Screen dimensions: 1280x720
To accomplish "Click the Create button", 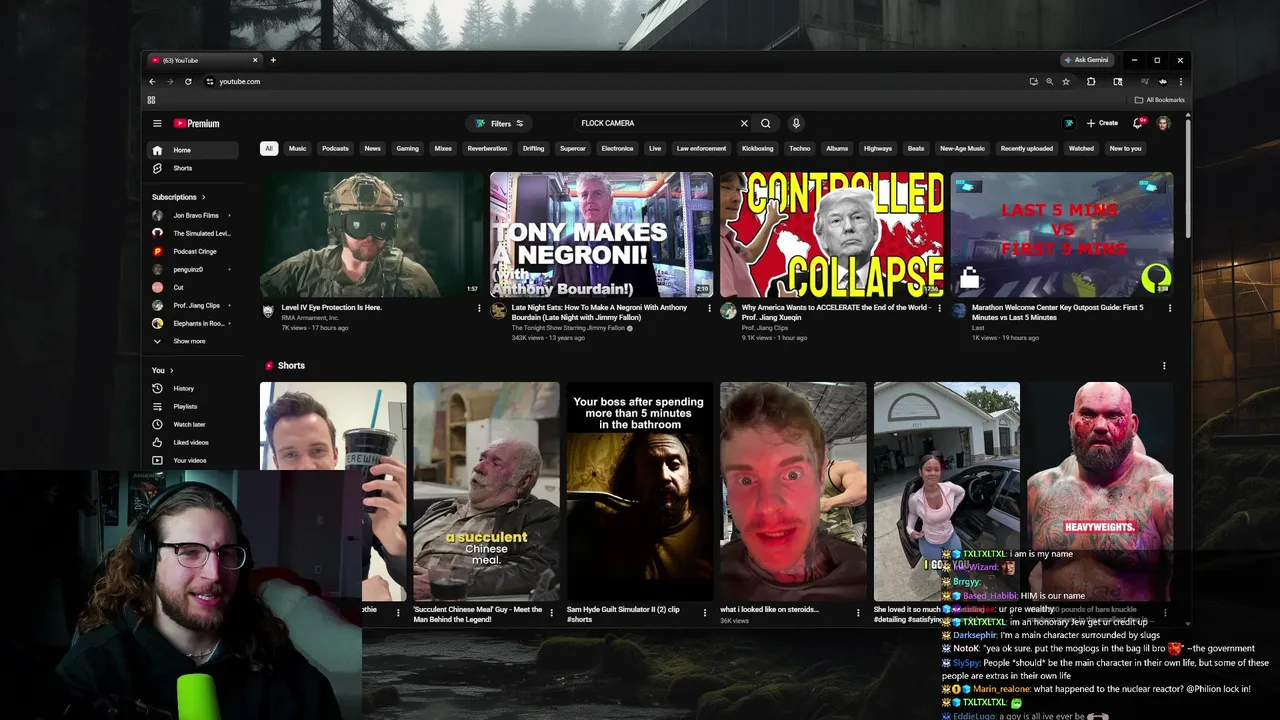I will [x=1102, y=123].
